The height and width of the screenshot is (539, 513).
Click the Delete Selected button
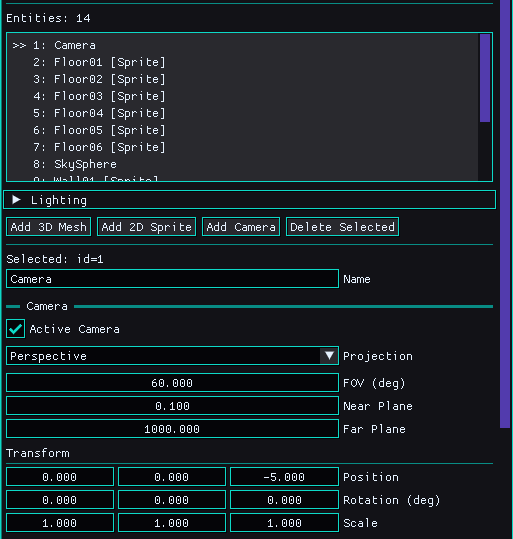(342, 227)
